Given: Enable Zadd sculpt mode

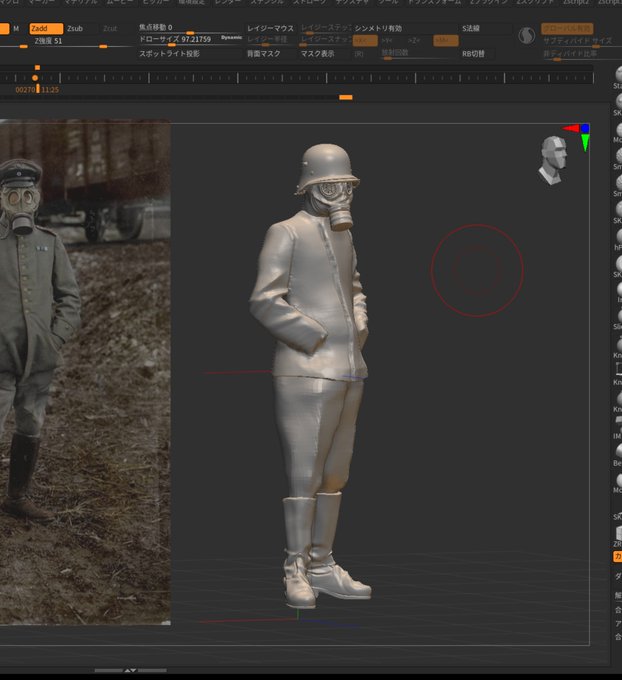Looking at the screenshot, I should pyautogui.click(x=46, y=29).
